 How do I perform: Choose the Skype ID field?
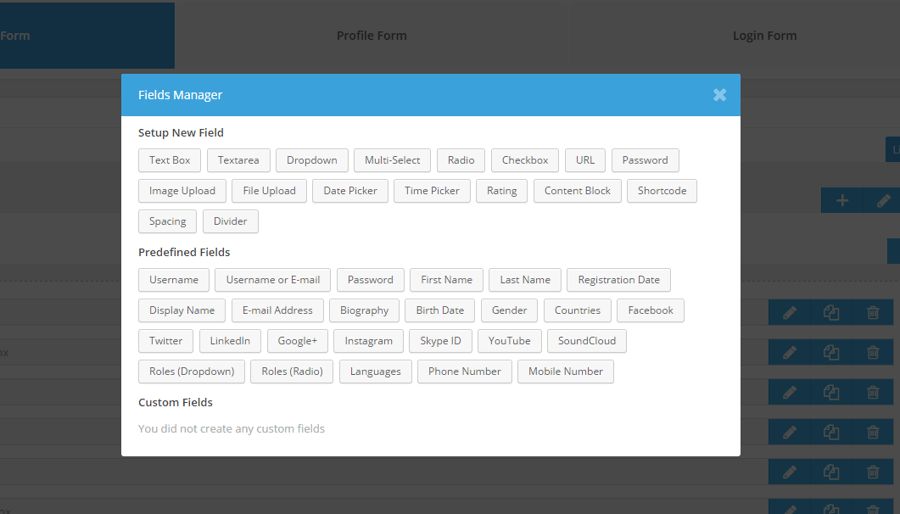[x=440, y=341]
